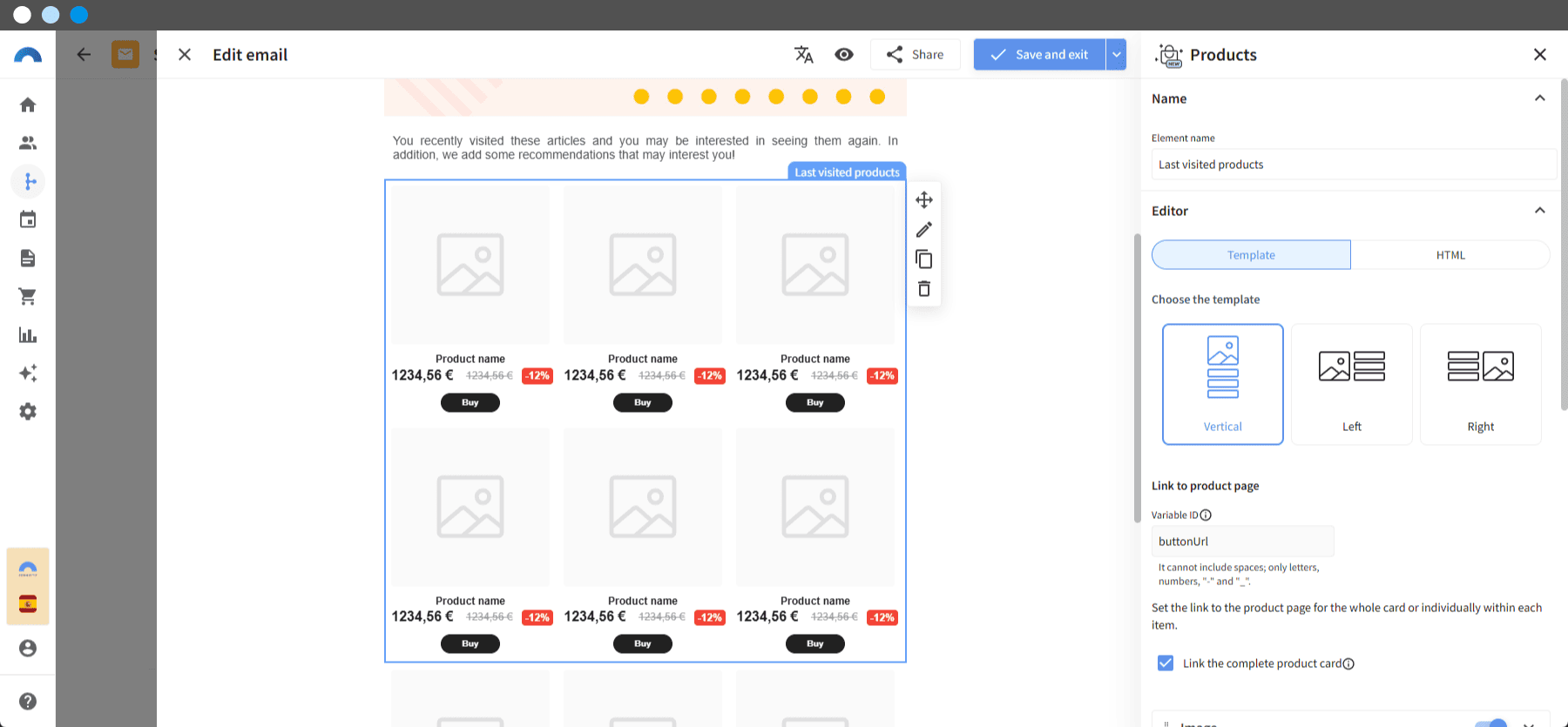
Task: Click the move handle icon of the block
Action: coord(924,199)
